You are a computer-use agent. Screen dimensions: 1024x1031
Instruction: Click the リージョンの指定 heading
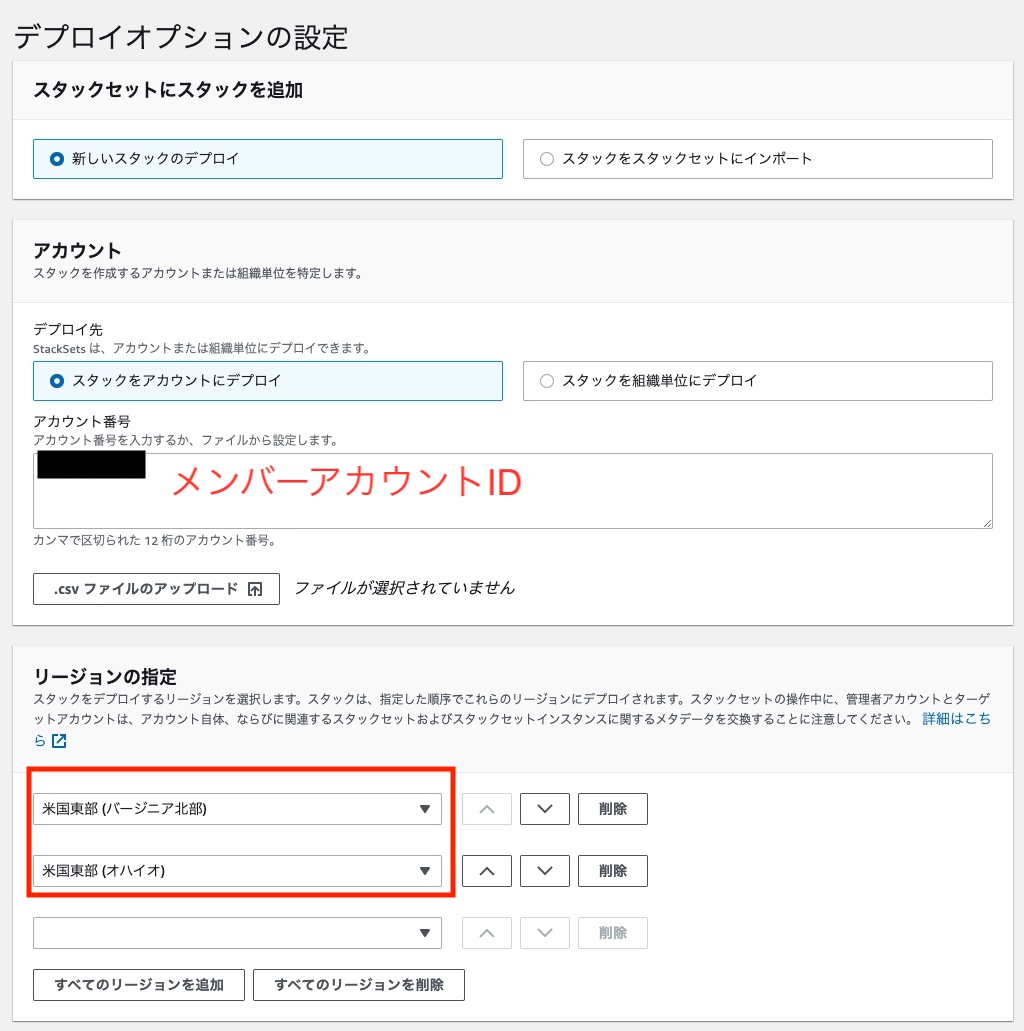105,677
